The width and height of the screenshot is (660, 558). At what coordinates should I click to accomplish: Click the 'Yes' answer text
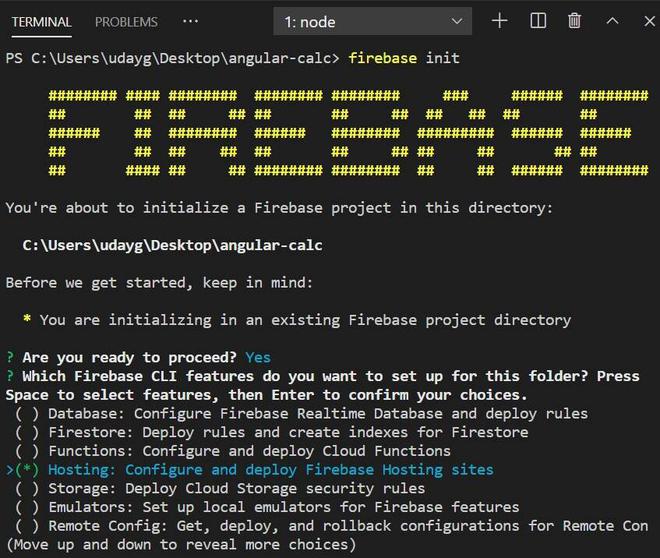(x=258, y=358)
